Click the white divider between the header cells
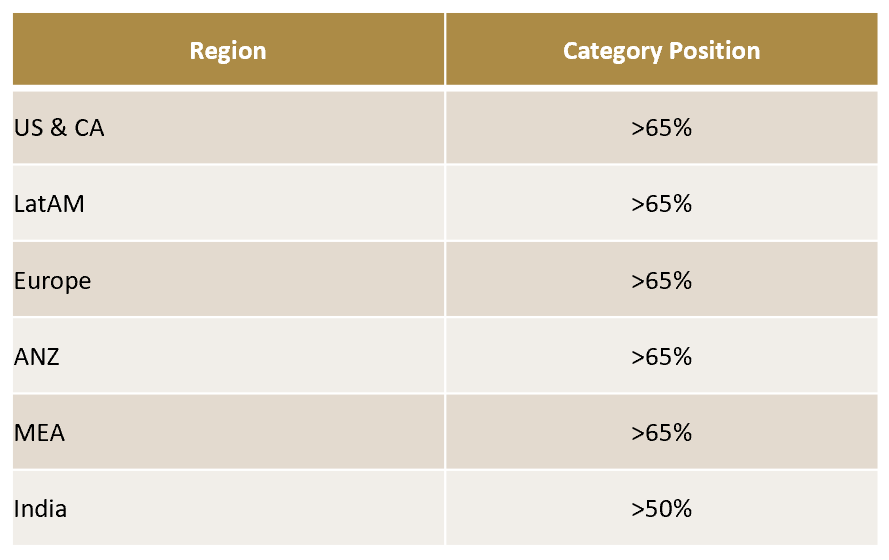 point(445,50)
